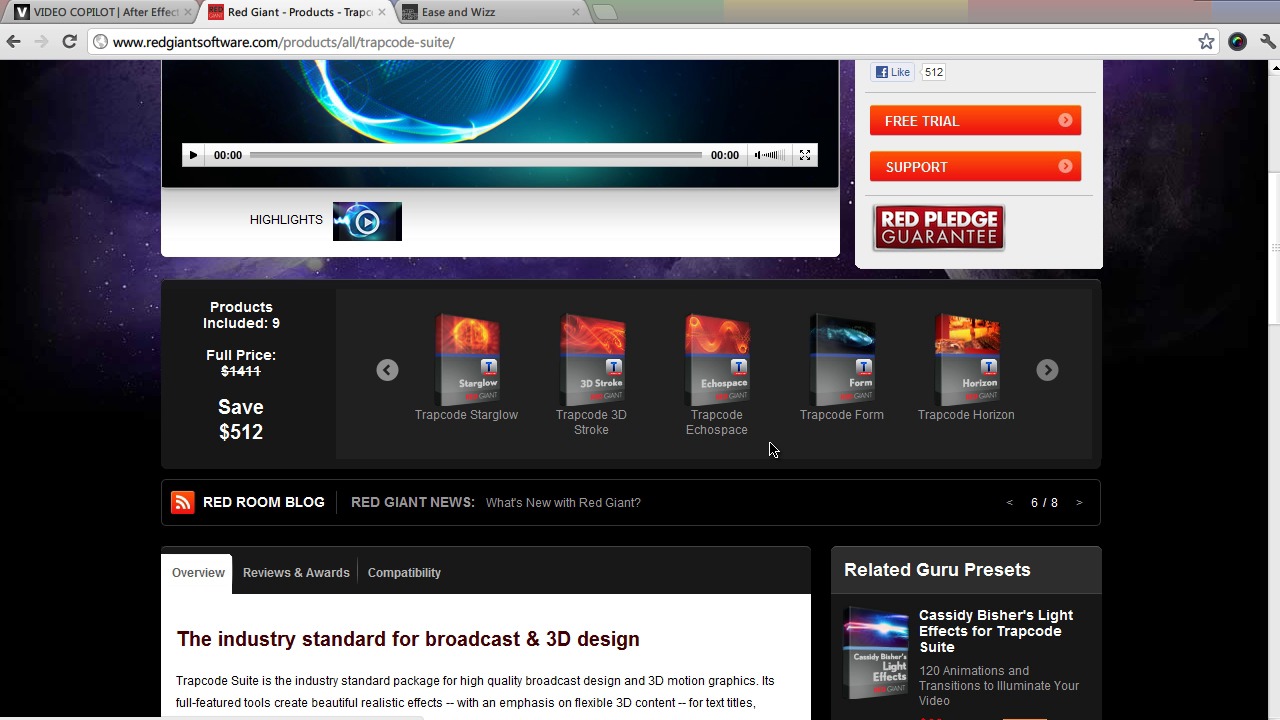Viewport: 1280px width, 720px height.
Task: Switch to Ease and Wizz browser tab
Action: pyautogui.click(x=486, y=12)
